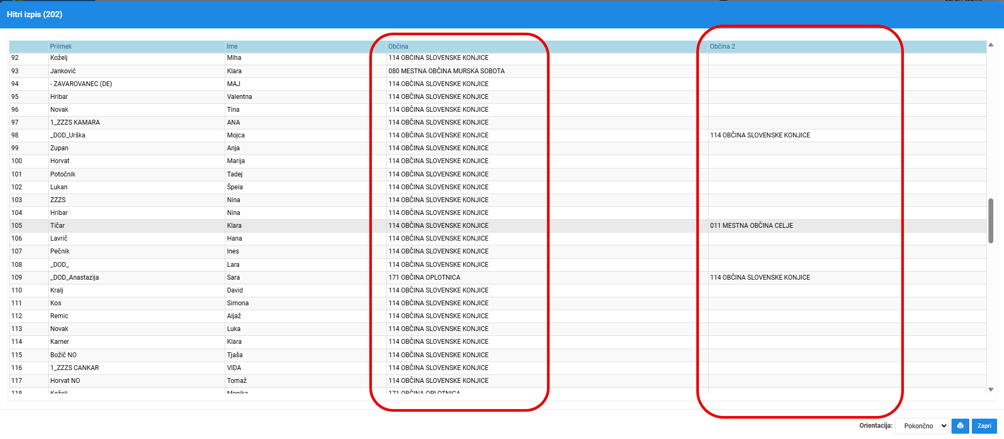Click the surname Novak in row 113
Image resolution: width=1004 pixels, height=439 pixels.
click(58, 328)
